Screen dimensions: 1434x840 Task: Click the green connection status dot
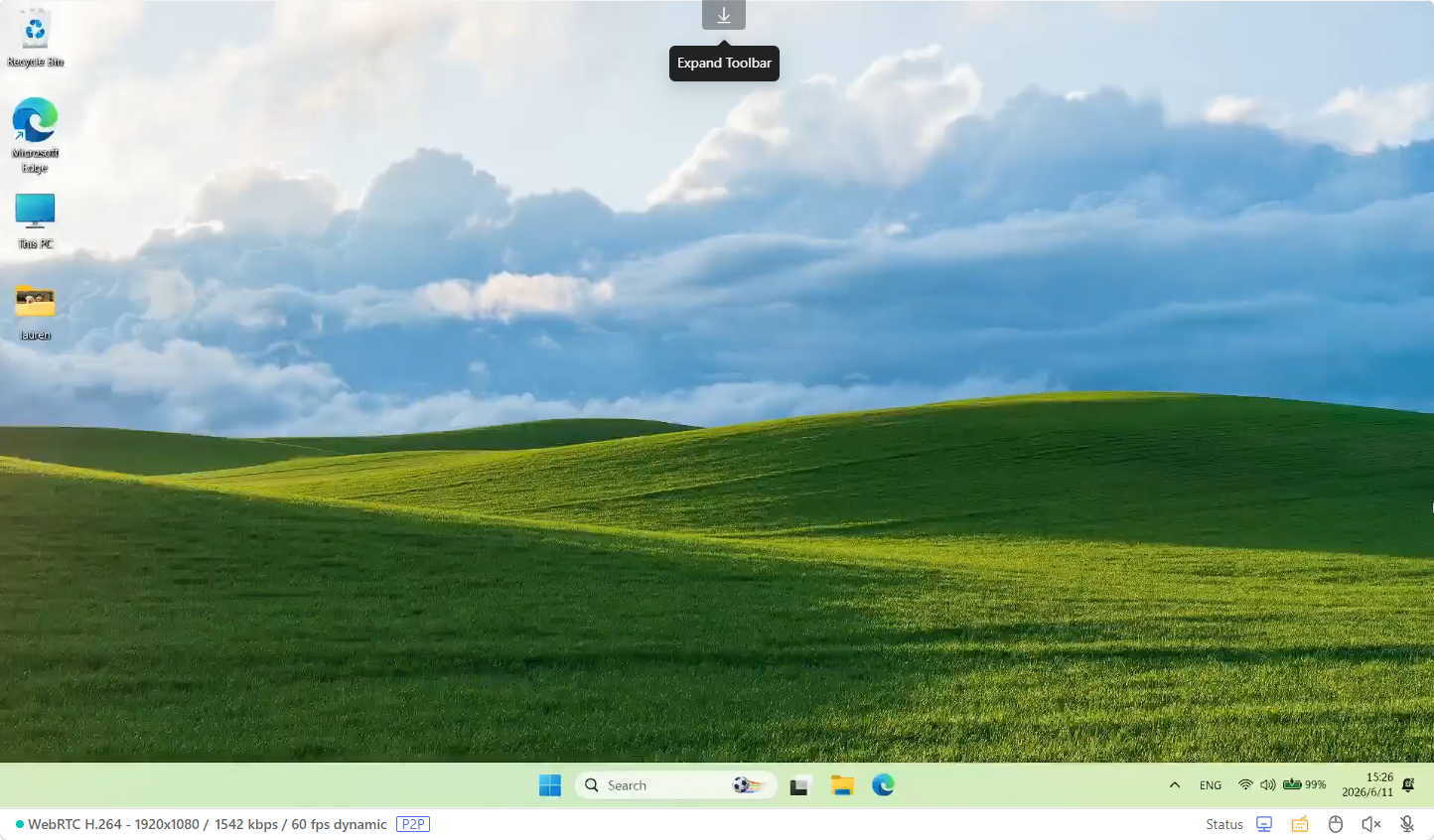20,824
